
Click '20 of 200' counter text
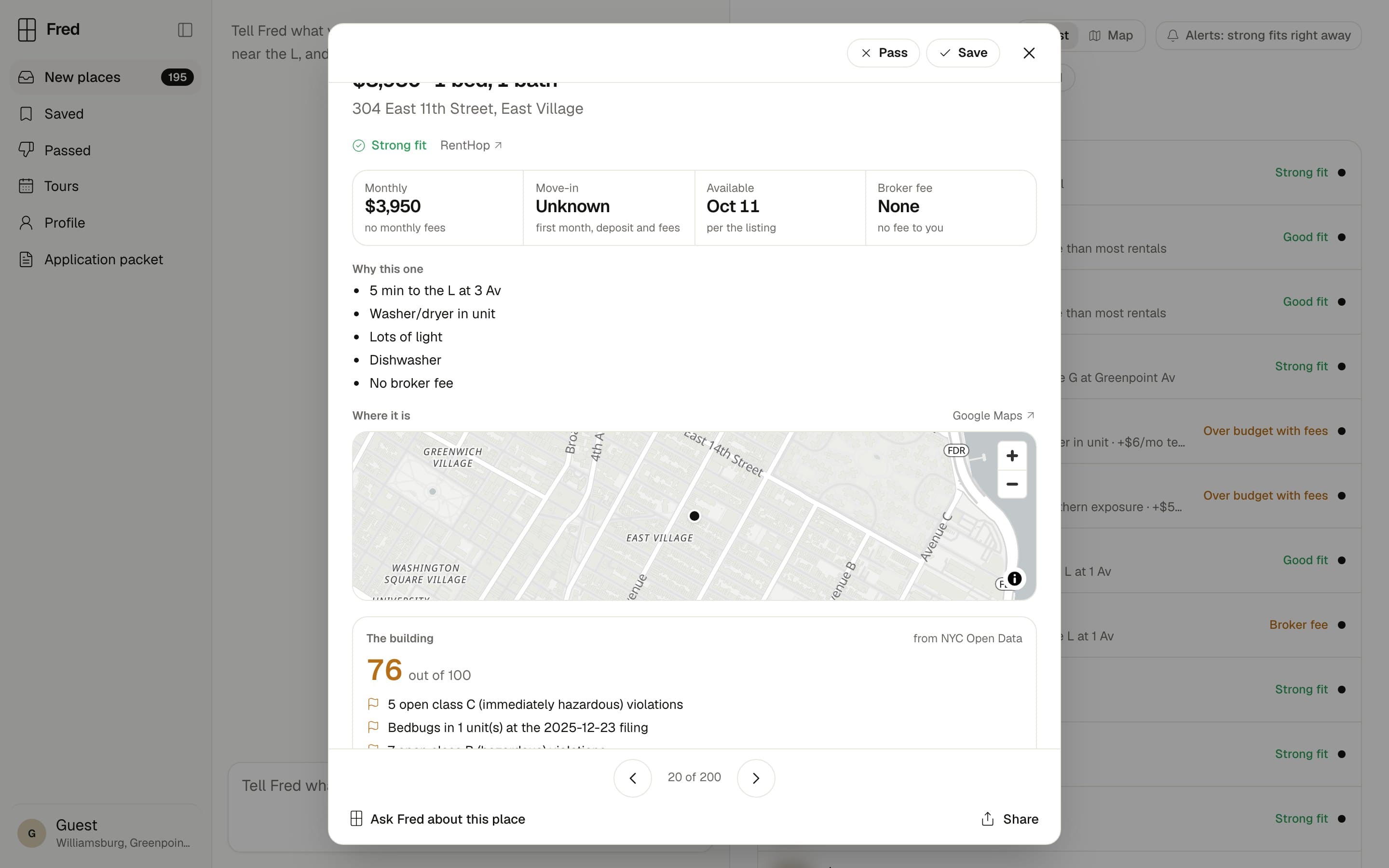694,777
